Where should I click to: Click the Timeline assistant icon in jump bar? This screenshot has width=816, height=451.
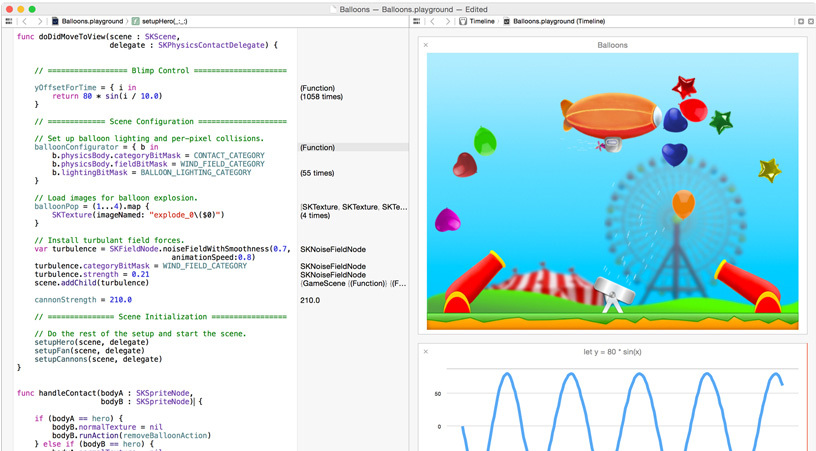(463, 21)
